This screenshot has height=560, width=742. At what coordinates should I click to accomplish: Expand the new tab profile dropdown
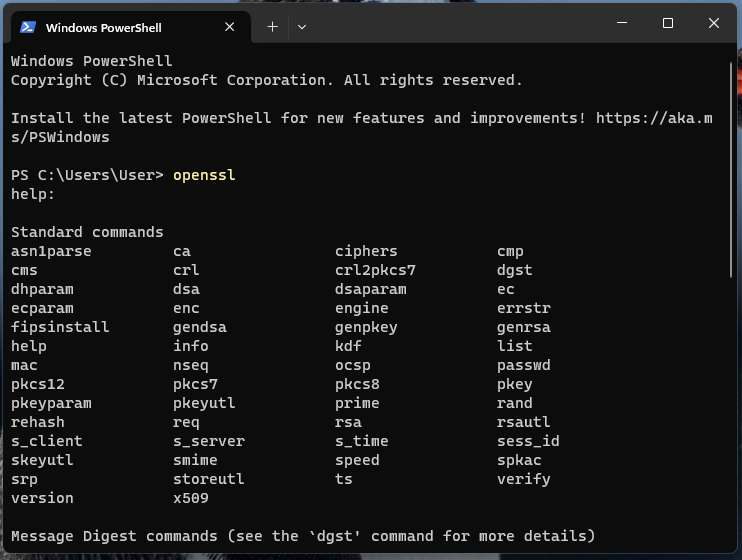tap(302, 27)
